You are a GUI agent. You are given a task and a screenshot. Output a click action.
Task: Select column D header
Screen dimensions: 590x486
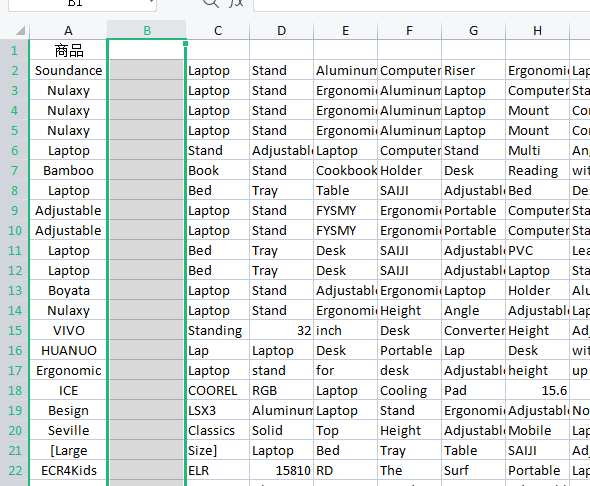(x=281, y=30)
